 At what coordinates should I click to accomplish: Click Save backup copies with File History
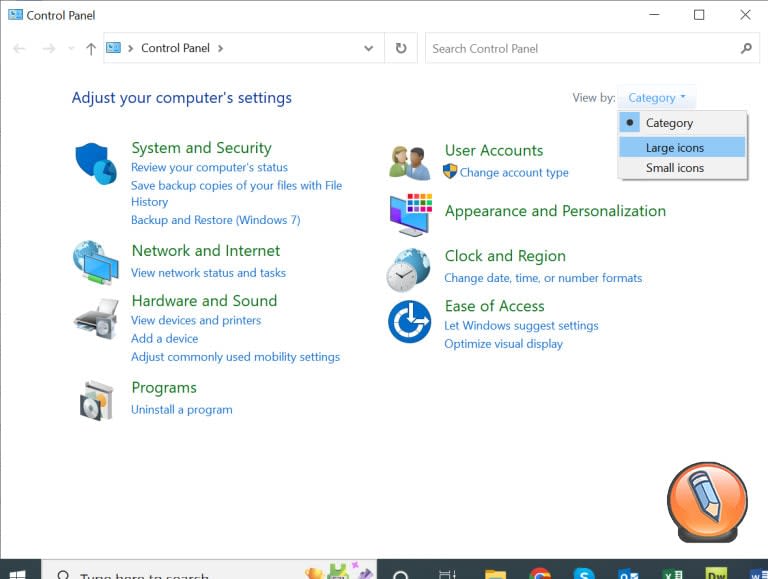click(x=236, y=193)
